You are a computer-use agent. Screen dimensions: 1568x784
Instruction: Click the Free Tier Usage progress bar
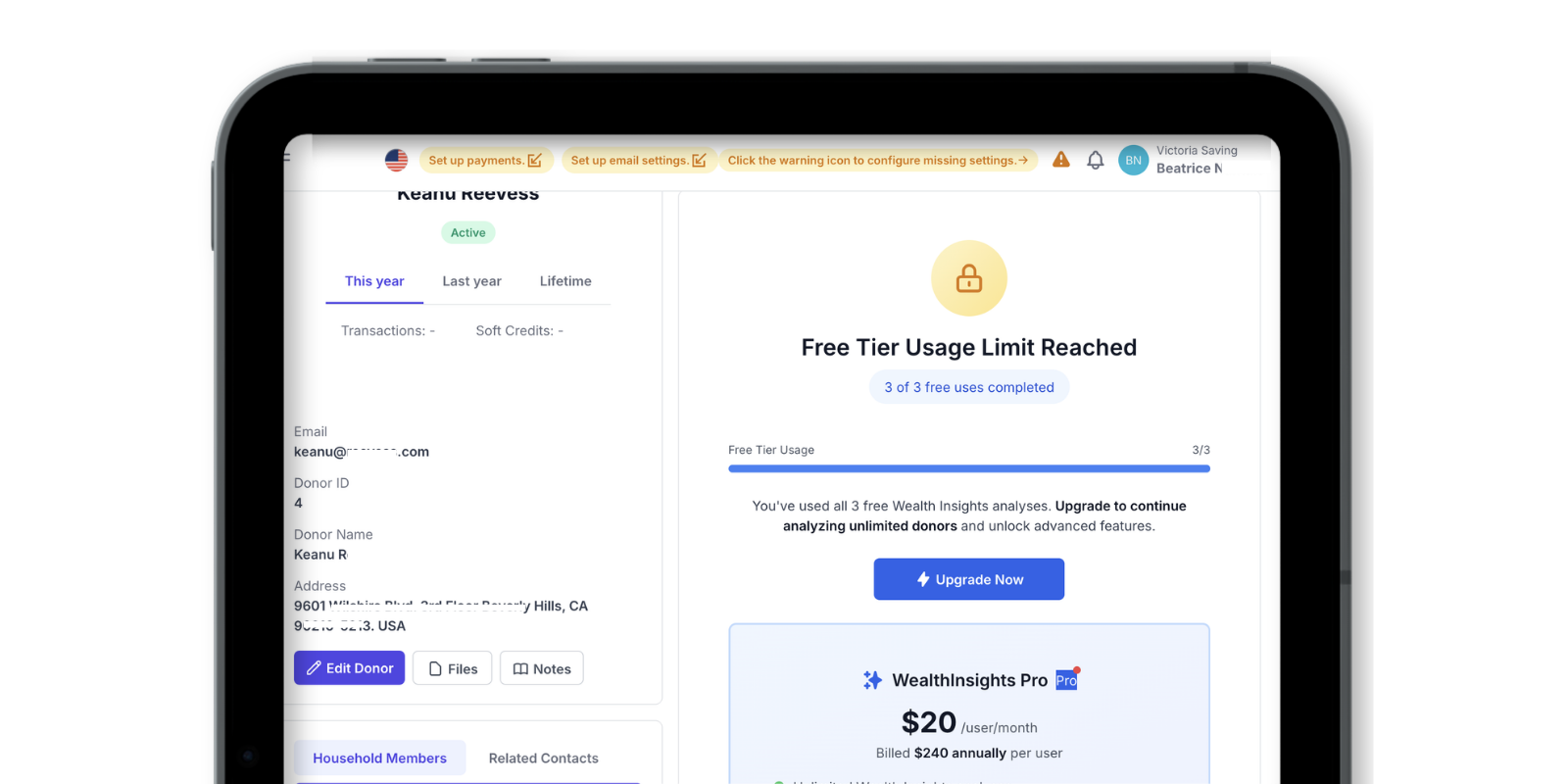tap(969, 468)
